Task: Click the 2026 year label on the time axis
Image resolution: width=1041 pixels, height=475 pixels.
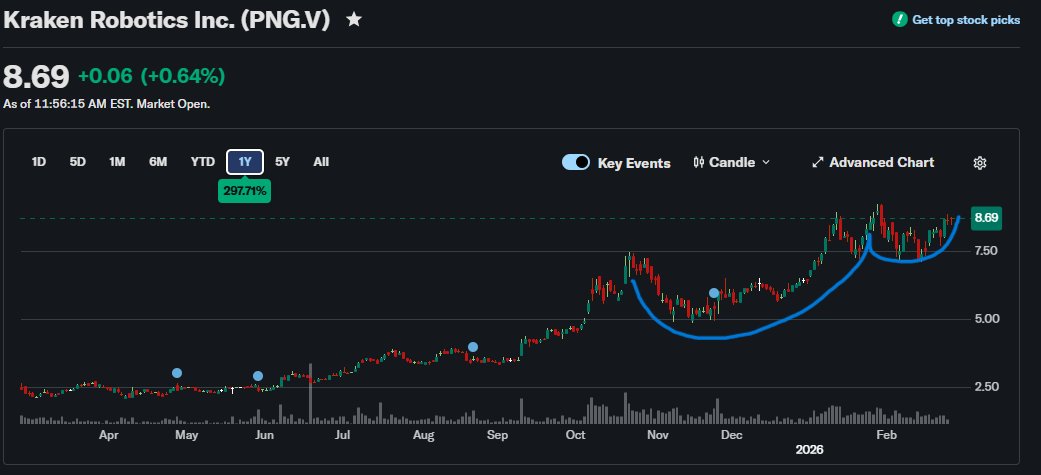Action: pos(809,450)
